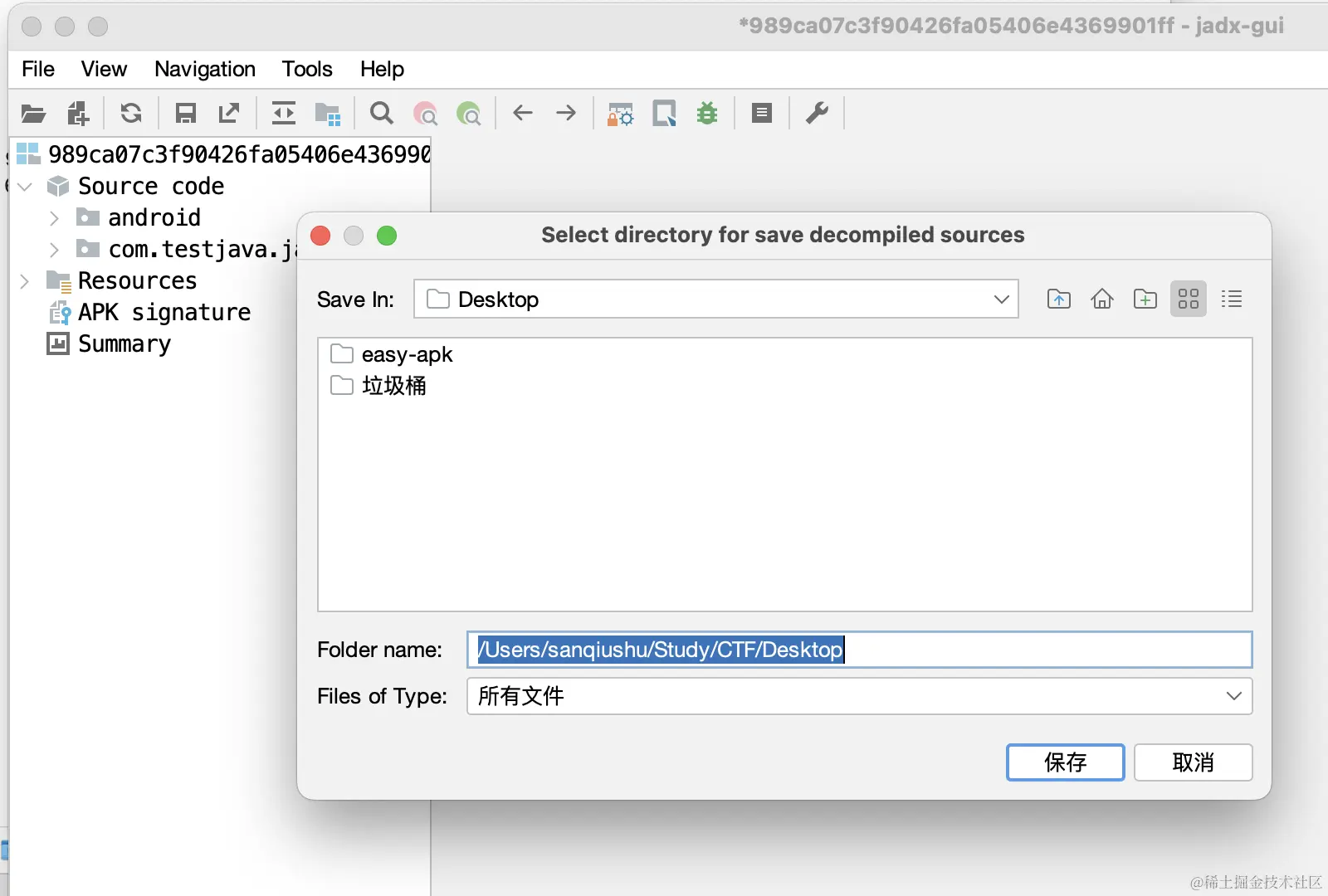
Task: Click the Folder name input field
Action: click(x=859, y=650)
